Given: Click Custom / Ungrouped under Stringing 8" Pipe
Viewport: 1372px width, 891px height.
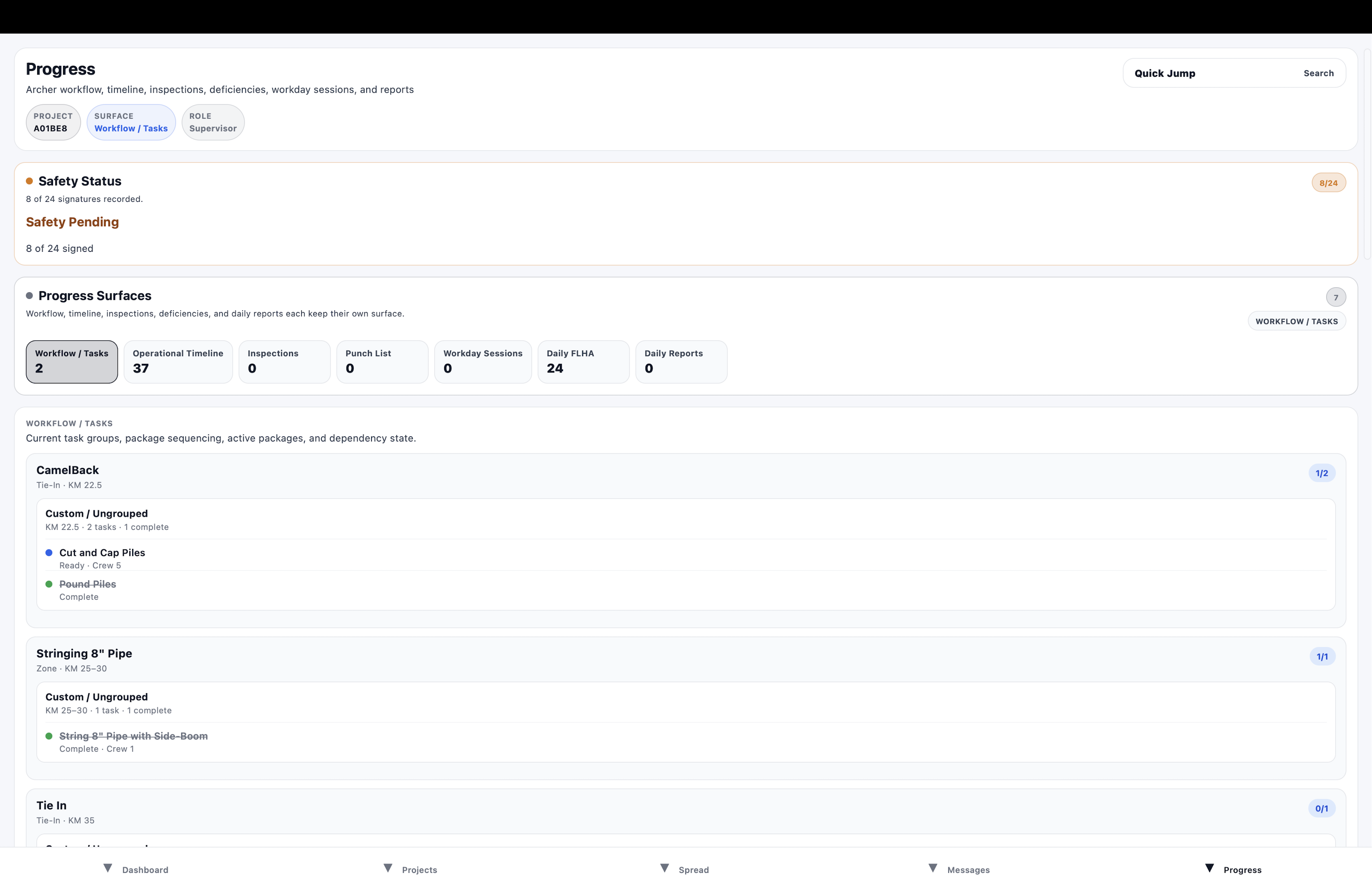Looking at the screenshot, I should 96,697.
